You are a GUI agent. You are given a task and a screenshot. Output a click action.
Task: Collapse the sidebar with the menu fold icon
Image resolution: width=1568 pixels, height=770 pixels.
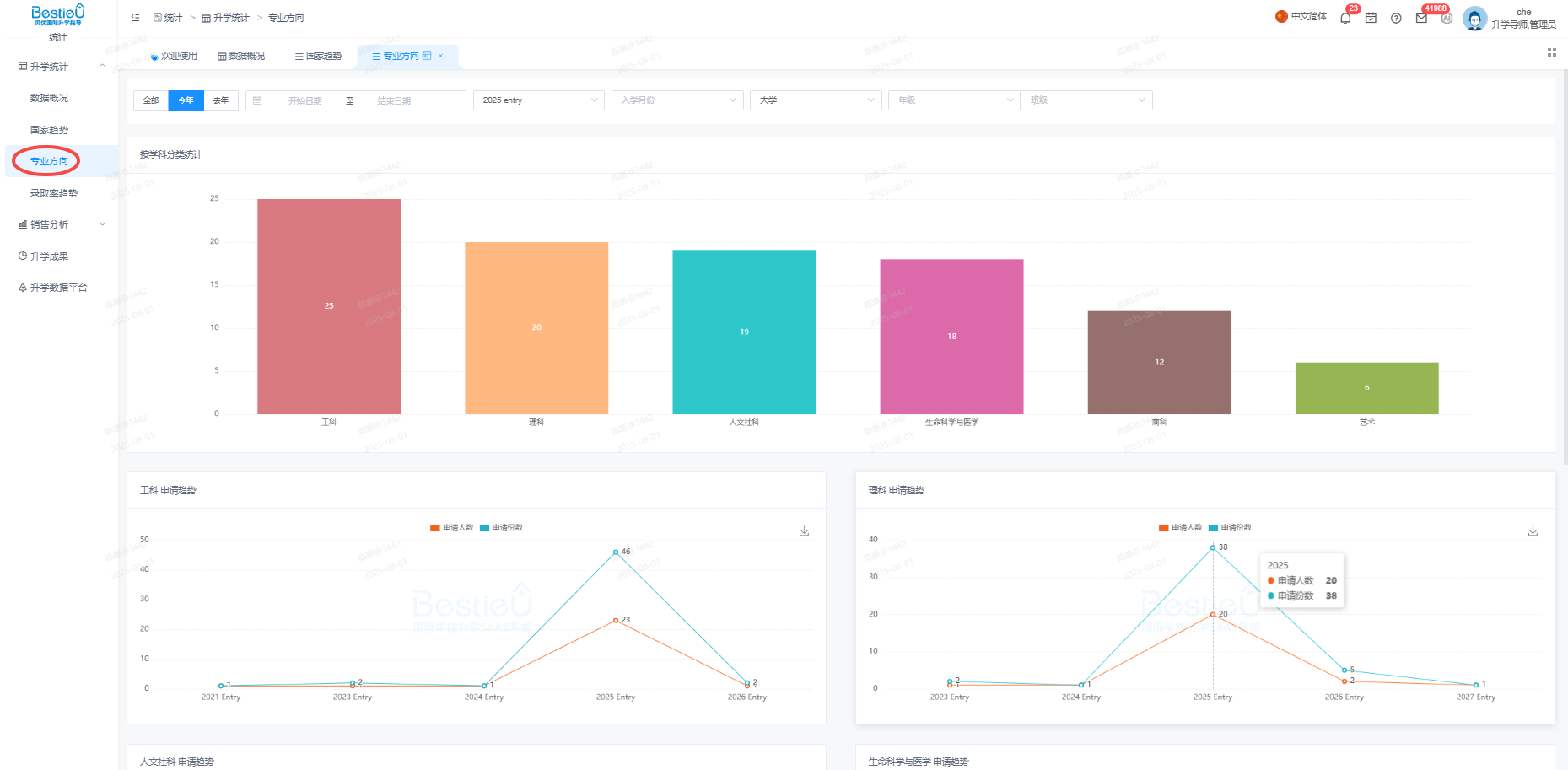(135, 18)
